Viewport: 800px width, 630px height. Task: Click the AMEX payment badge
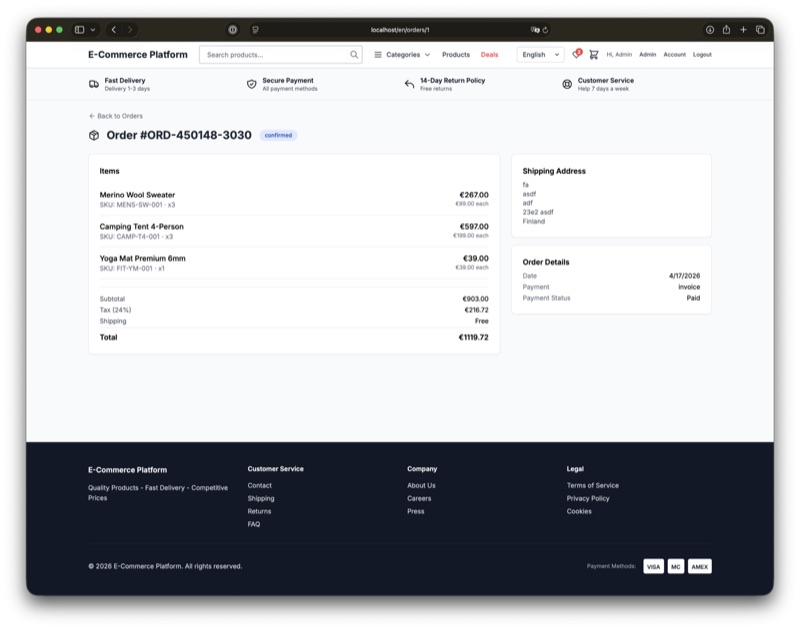(699, 566)
